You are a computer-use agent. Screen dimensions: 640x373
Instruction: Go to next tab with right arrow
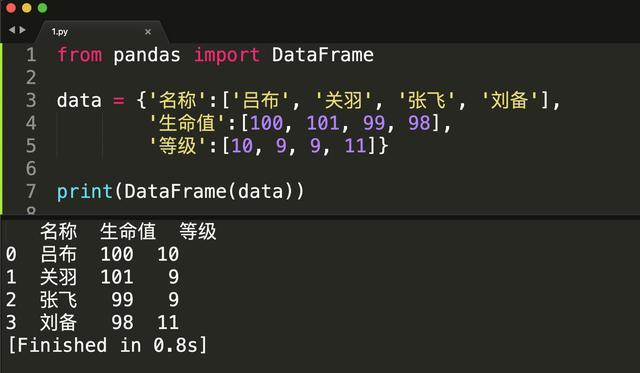click(x=22, y=30)
